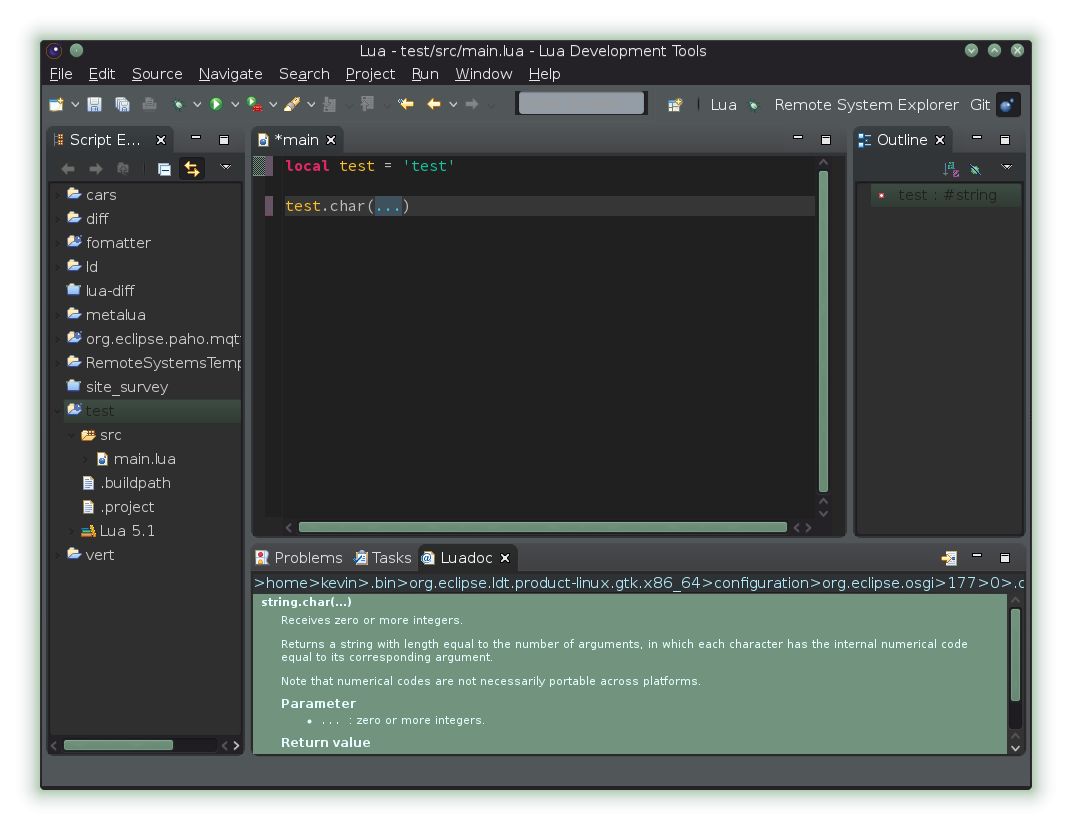This screenshot has height=830, width=1072.
Task: Switch to Lua perspective
Action: (x=723, y=105)
